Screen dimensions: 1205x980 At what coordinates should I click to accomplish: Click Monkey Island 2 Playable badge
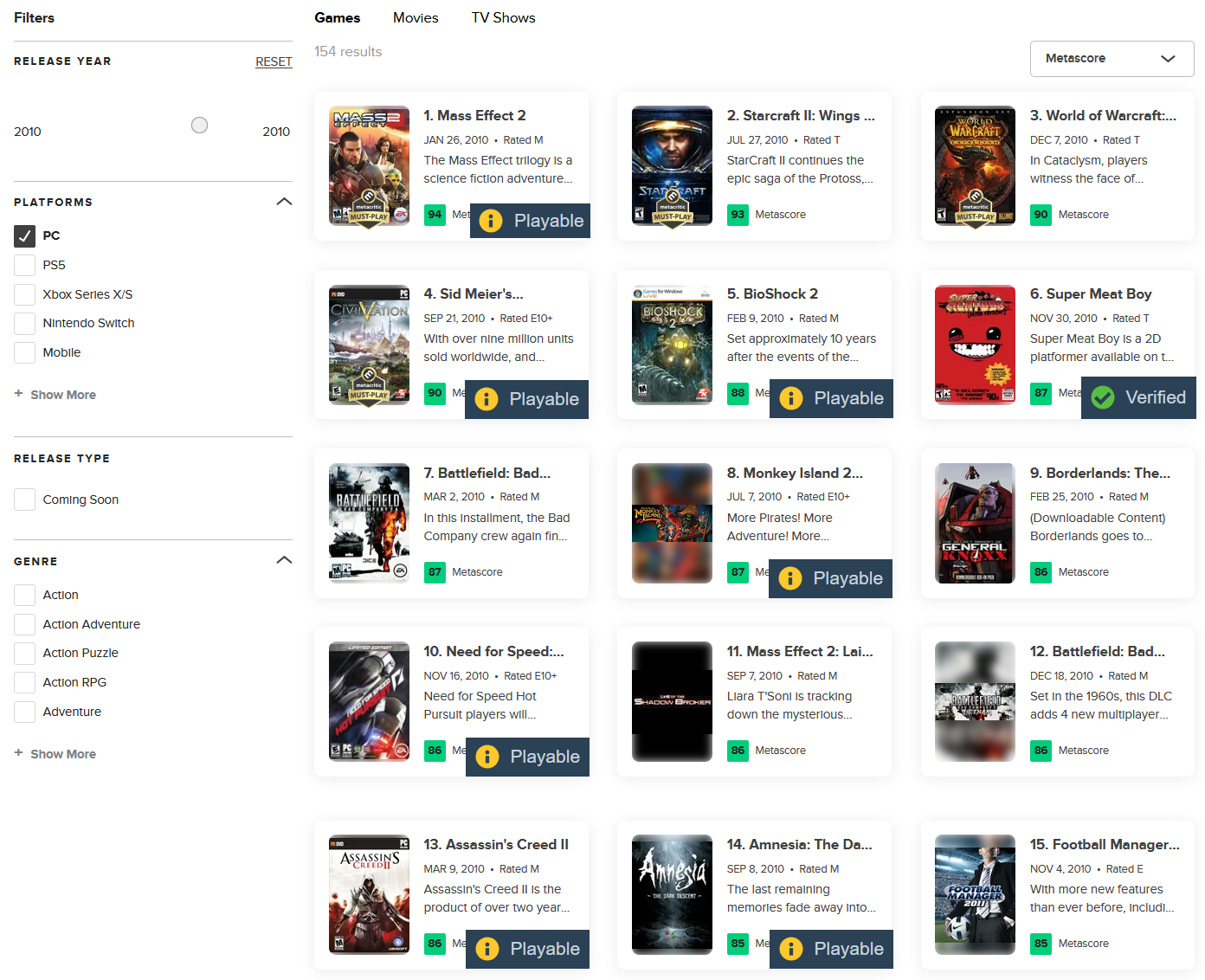click(830, 578)
